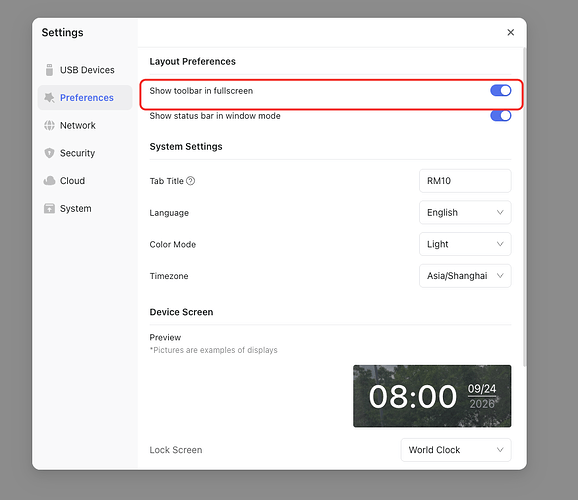Toggle Show toolbar in fullscreen switch
The image size is (578, 500).
pyautogui.click(x=501, y=90)
